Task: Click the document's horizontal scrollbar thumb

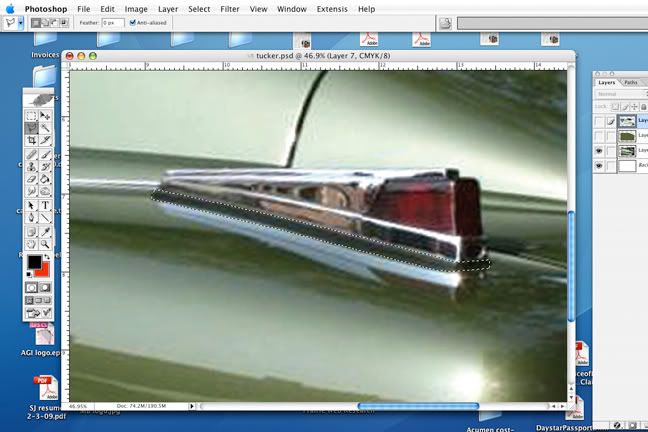Action: [418, 406]
